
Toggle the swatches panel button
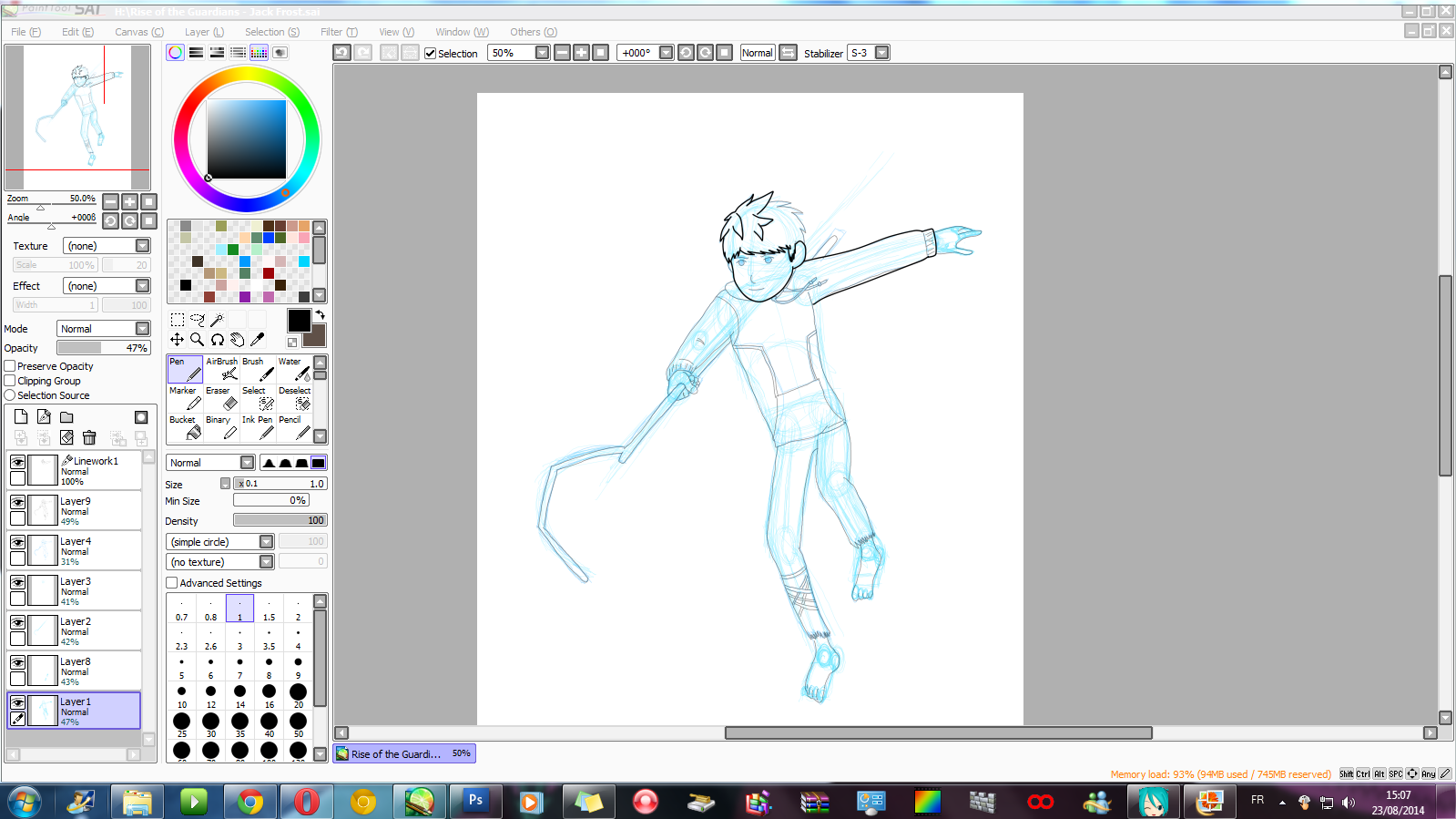click(x=259, y=53)
